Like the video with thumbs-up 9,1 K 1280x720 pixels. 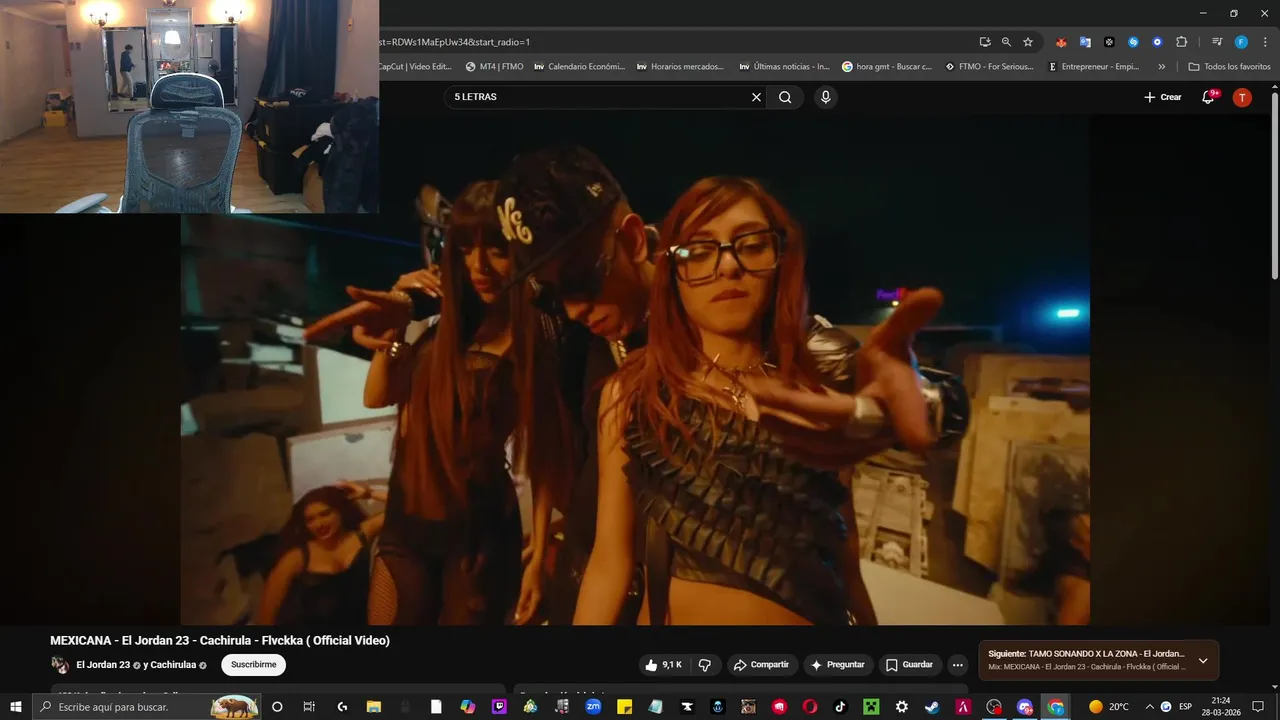tap(664, 665)
